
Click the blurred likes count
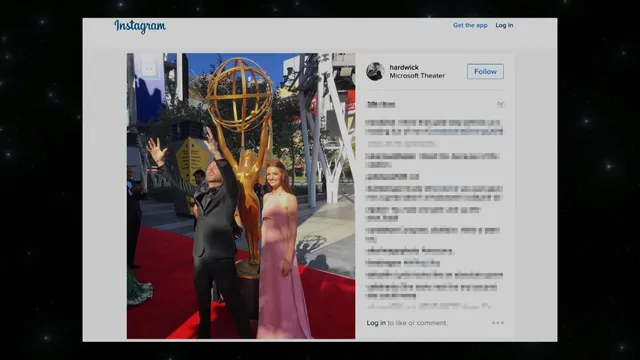380,104
